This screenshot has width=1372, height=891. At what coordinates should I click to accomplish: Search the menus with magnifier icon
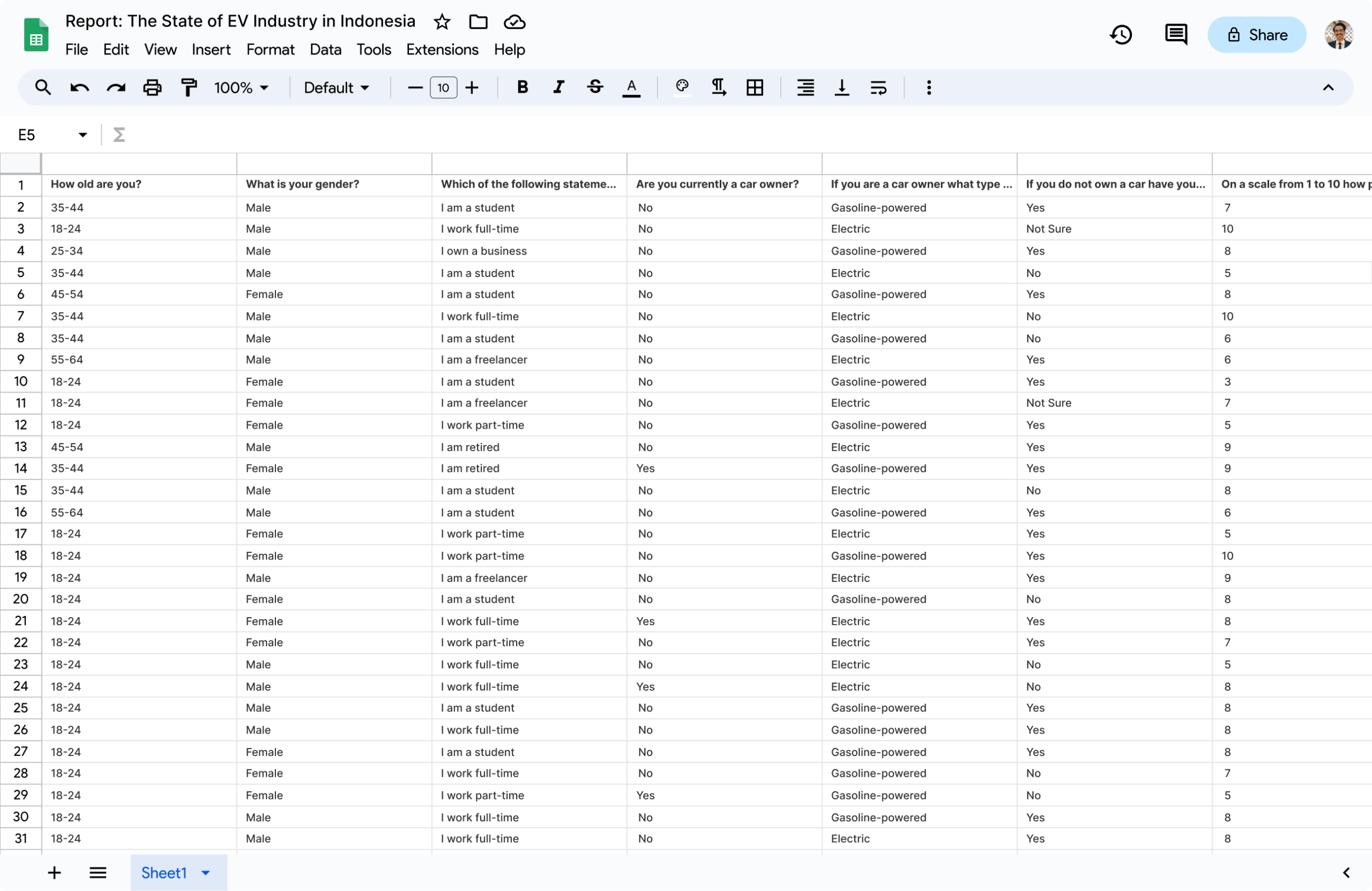[43, 88]
